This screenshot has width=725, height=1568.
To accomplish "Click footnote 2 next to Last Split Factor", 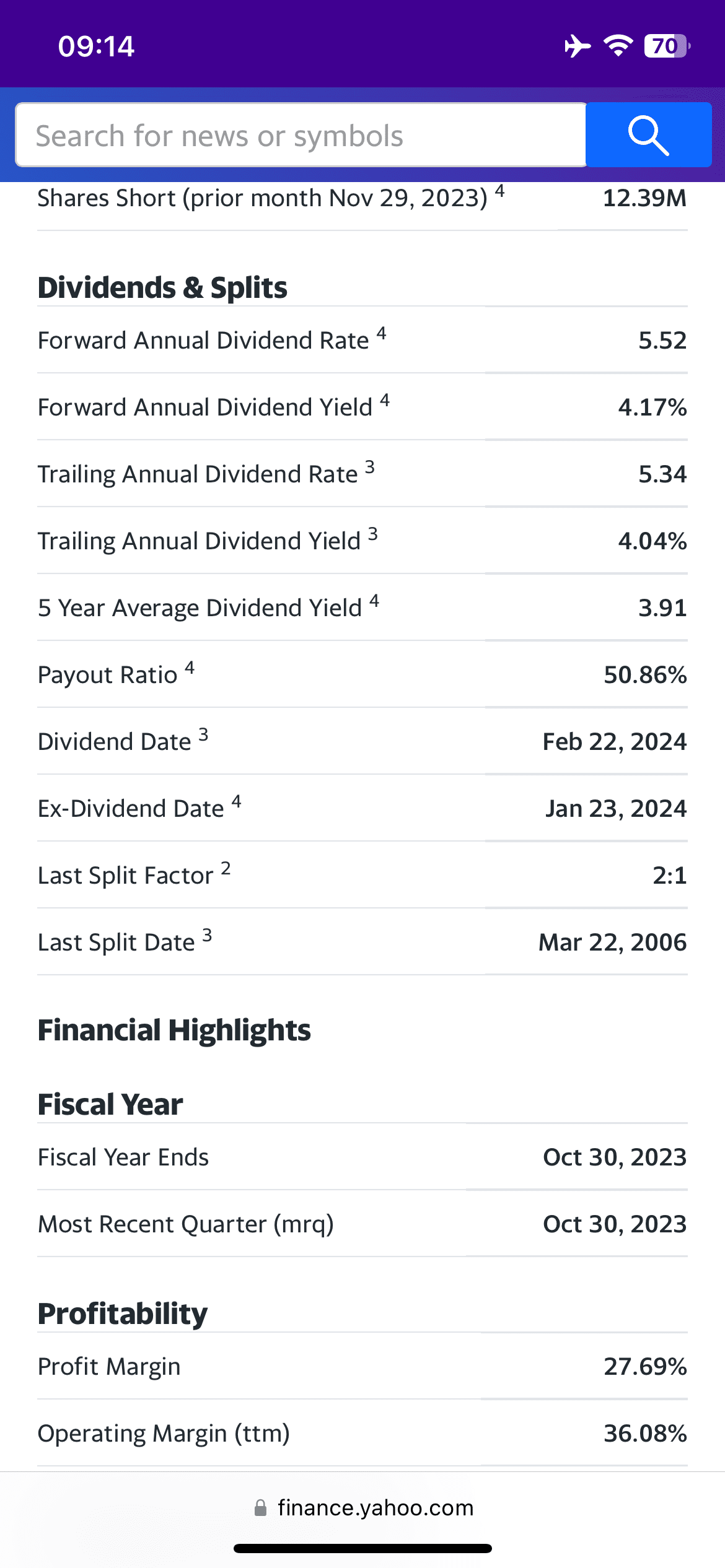I will click(x=226, y=868).
